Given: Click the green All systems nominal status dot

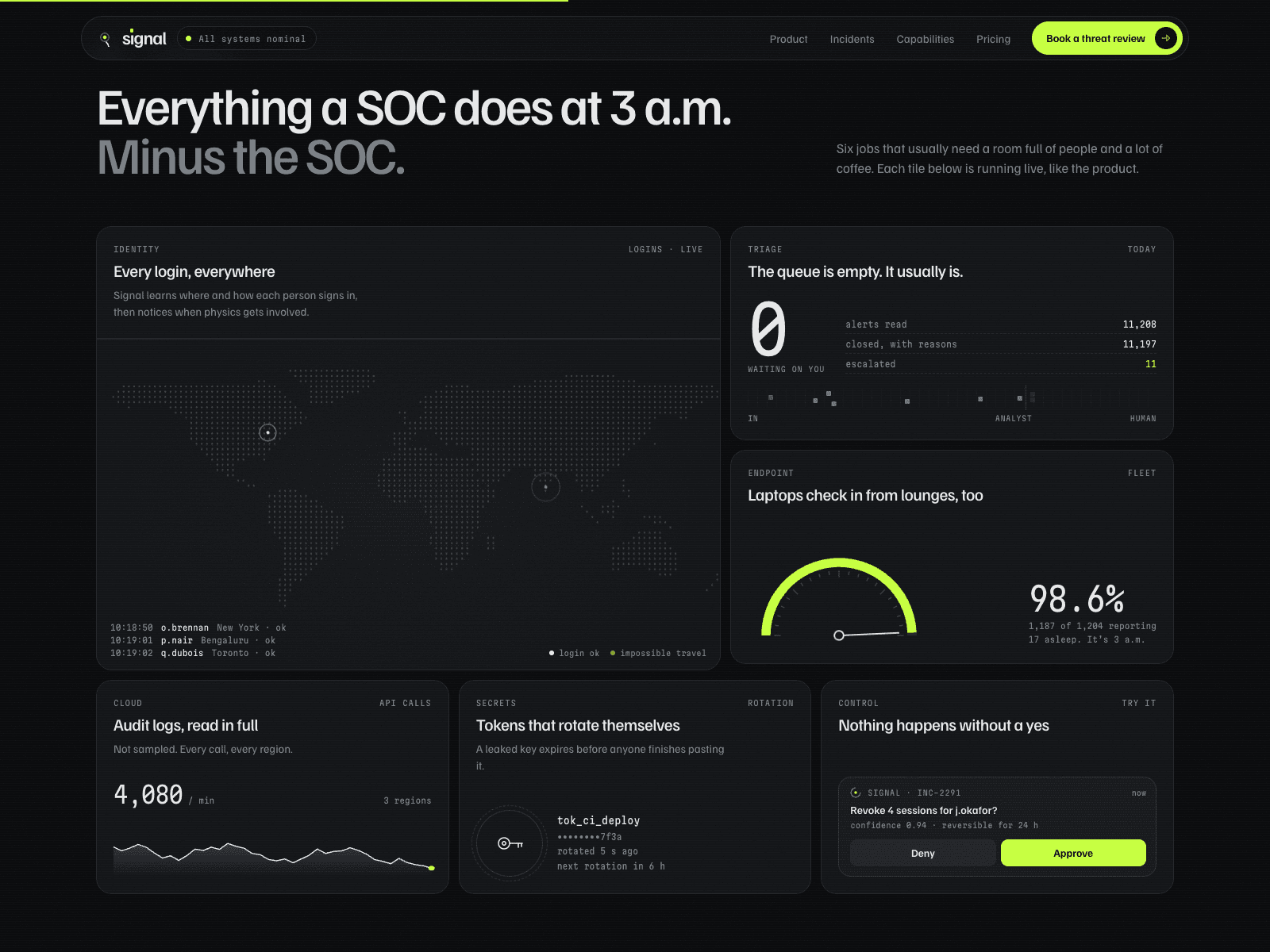Looking at the screenshot, I should pyautogui.click(x=188, y=39).
